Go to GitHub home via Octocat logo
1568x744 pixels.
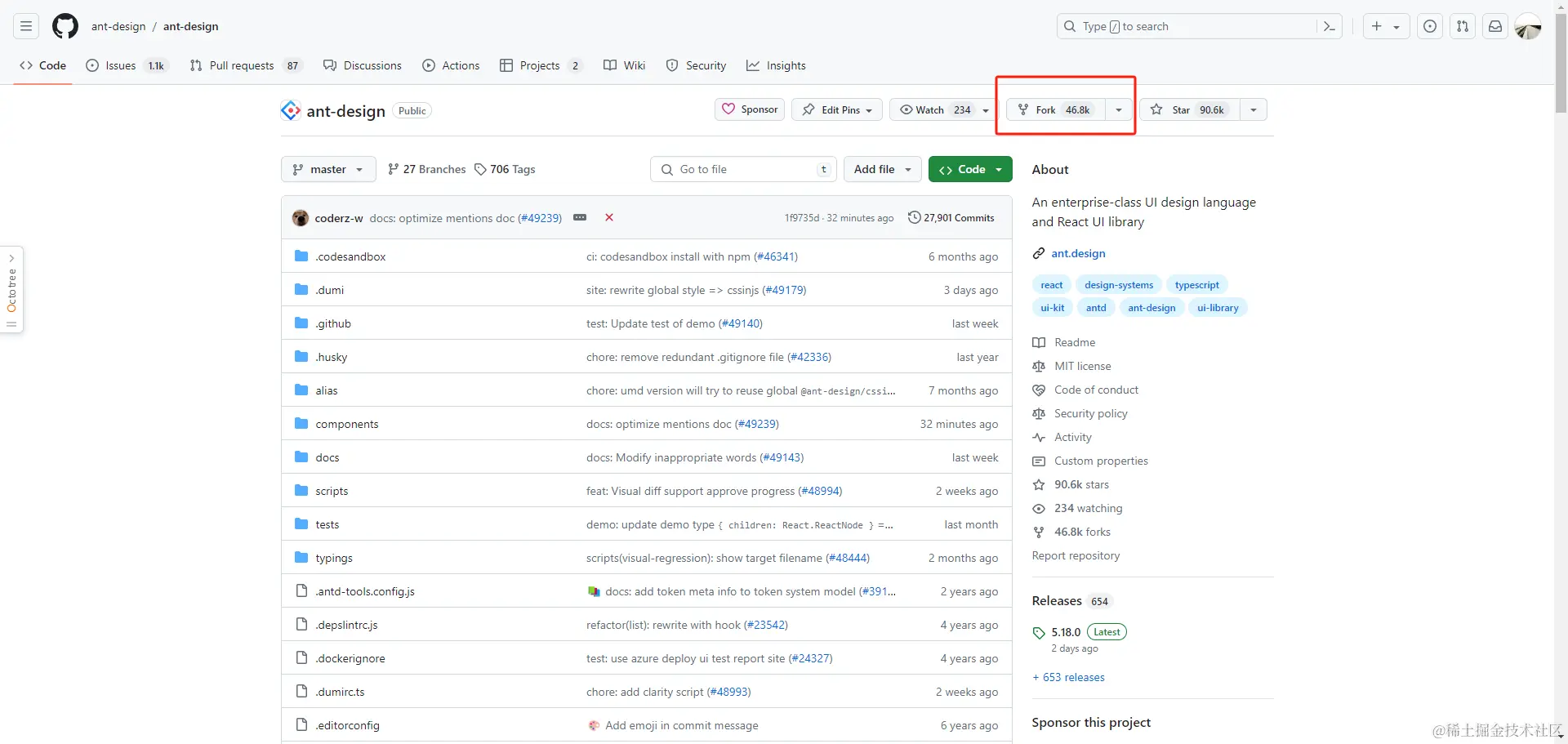pyautogui.click(x=65, y=26)
